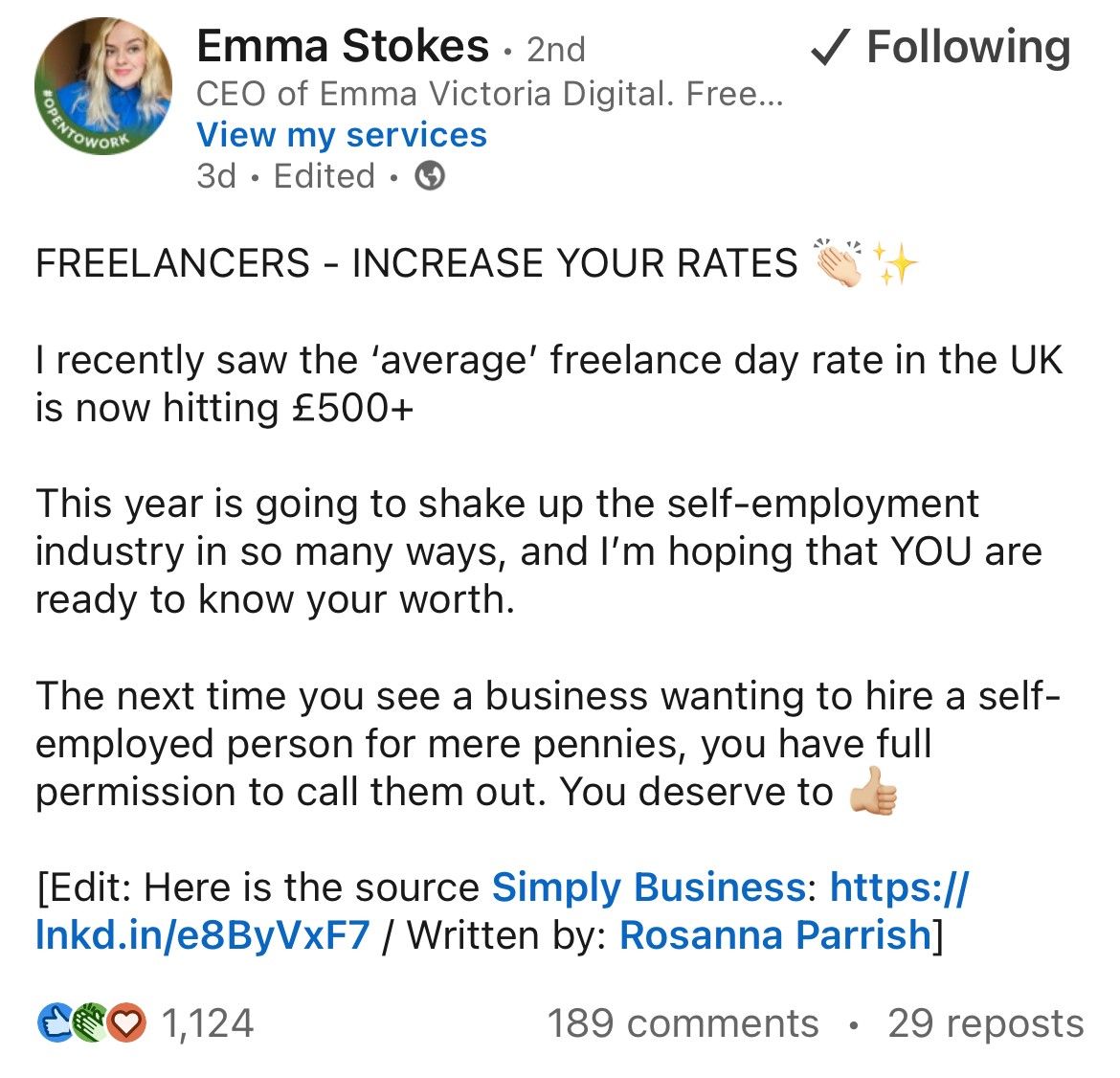Open Rosanna Parrish profile mention
Image resolution: width=1120 pixels, height=1078 pixels.
point(775,934)
